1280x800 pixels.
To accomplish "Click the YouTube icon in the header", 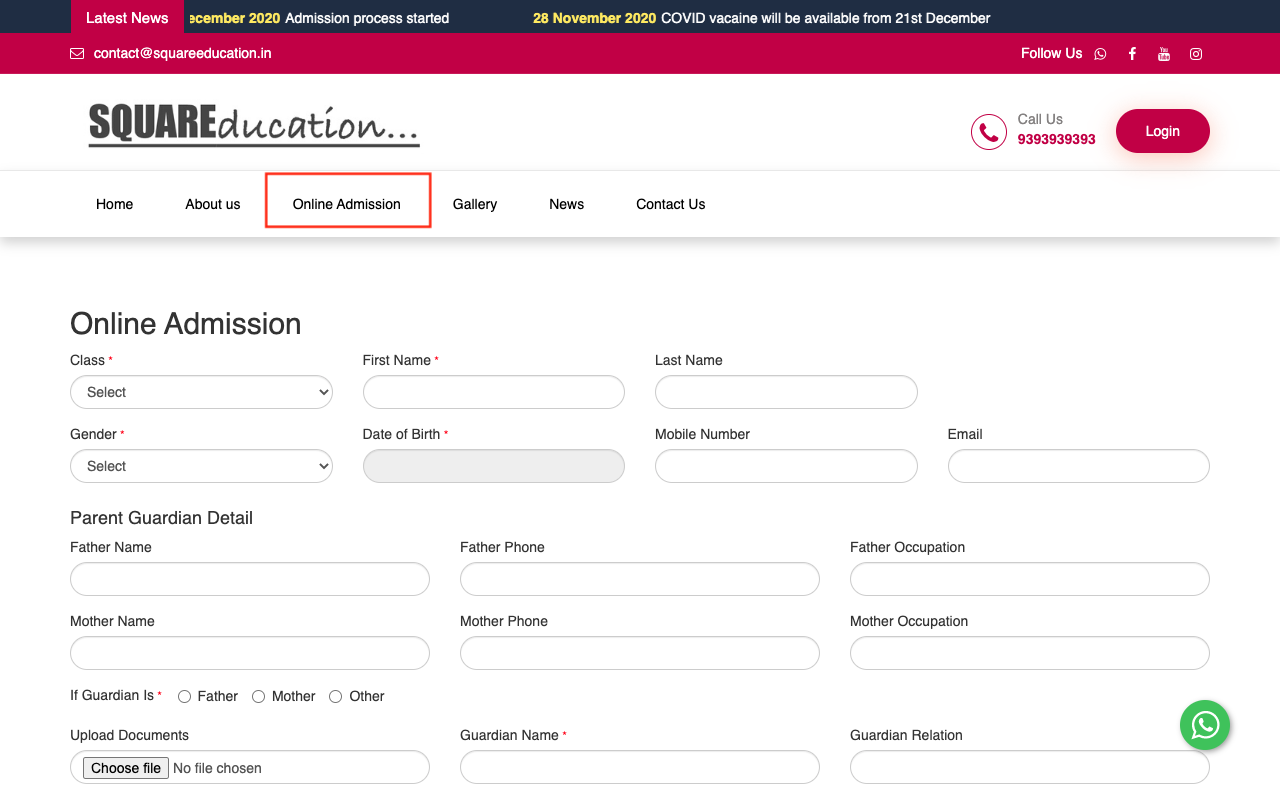I will click(x=1164, y=54).
